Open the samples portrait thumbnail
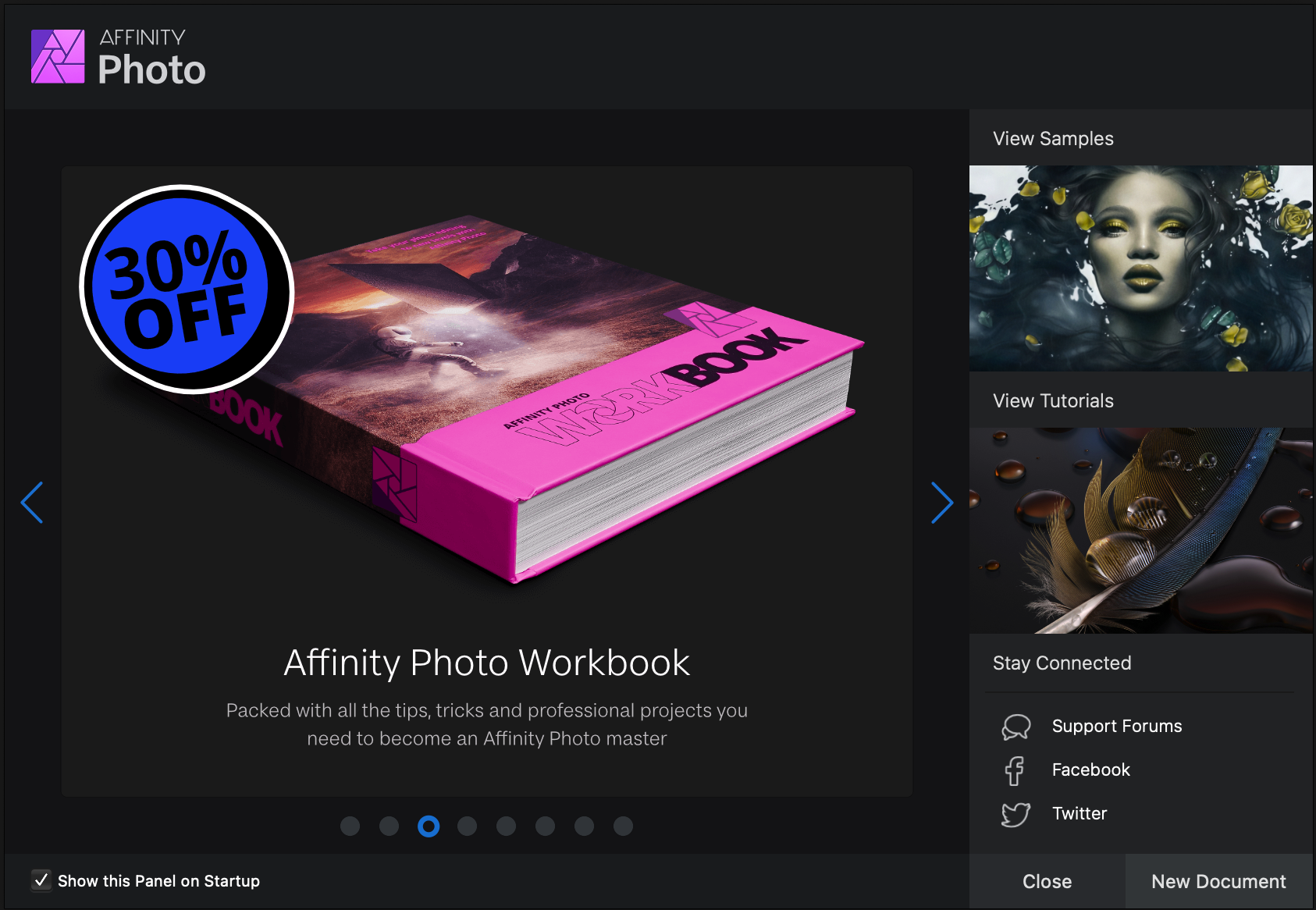Viewport: 1316px width, 910px height. click(1141, 268)
